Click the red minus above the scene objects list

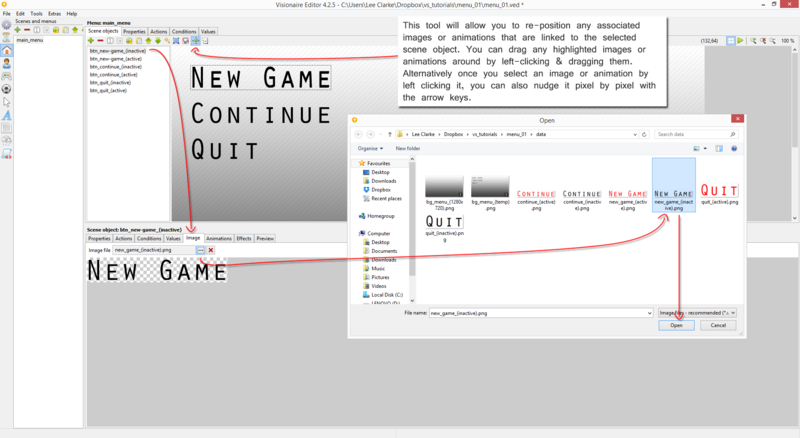click(x=101, y=40)
